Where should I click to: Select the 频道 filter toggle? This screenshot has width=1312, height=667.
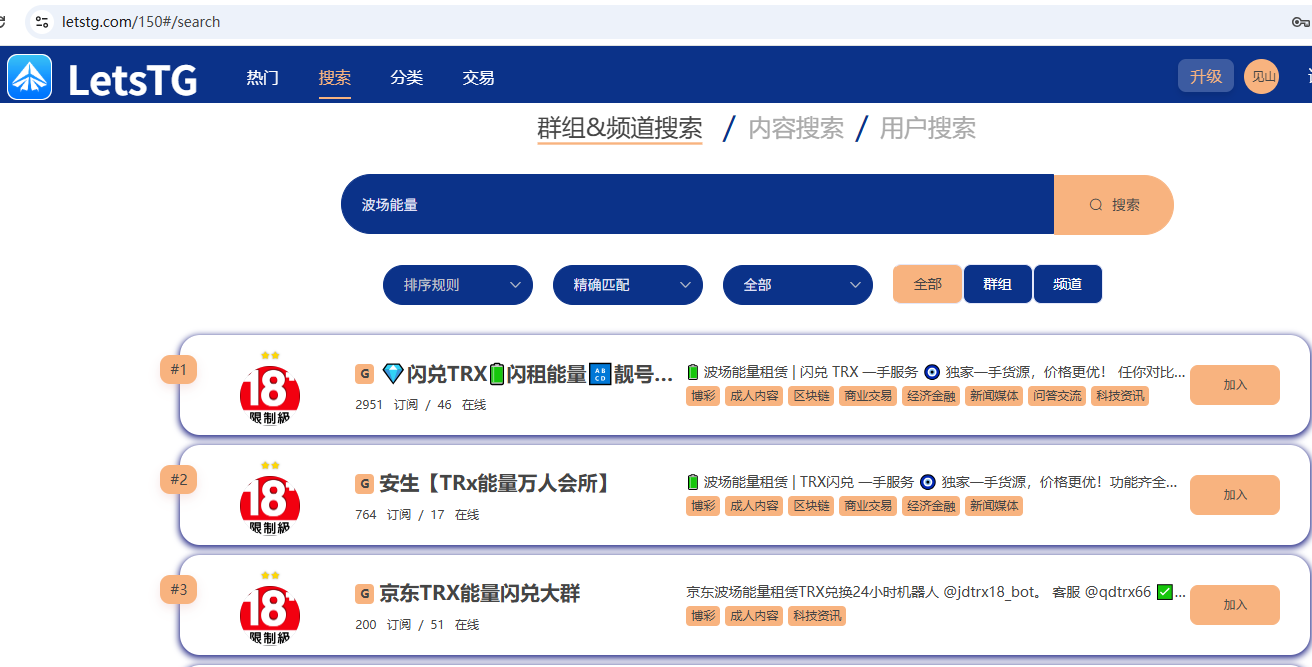point(1068,284)
